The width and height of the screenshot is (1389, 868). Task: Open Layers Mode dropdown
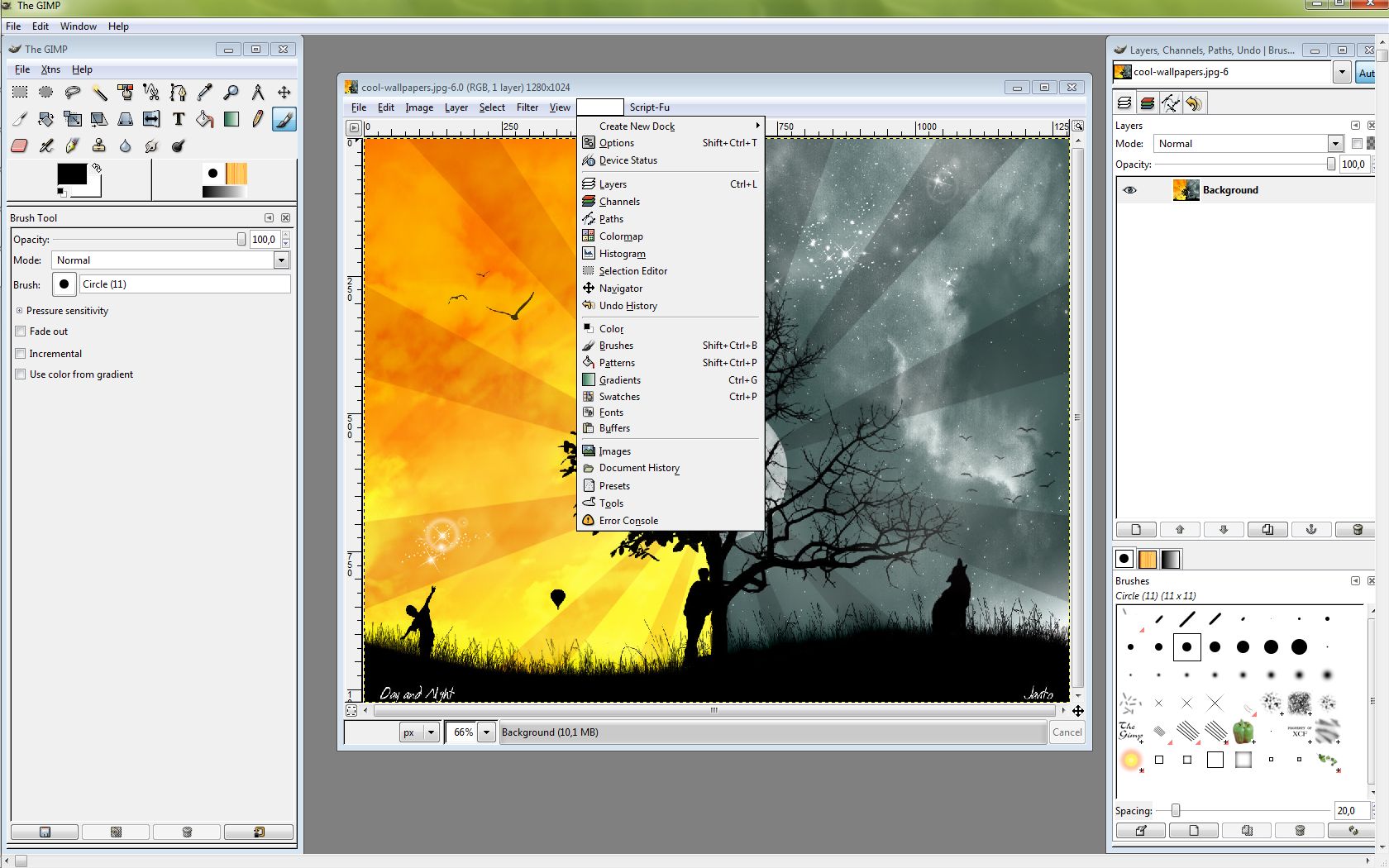1334,144
